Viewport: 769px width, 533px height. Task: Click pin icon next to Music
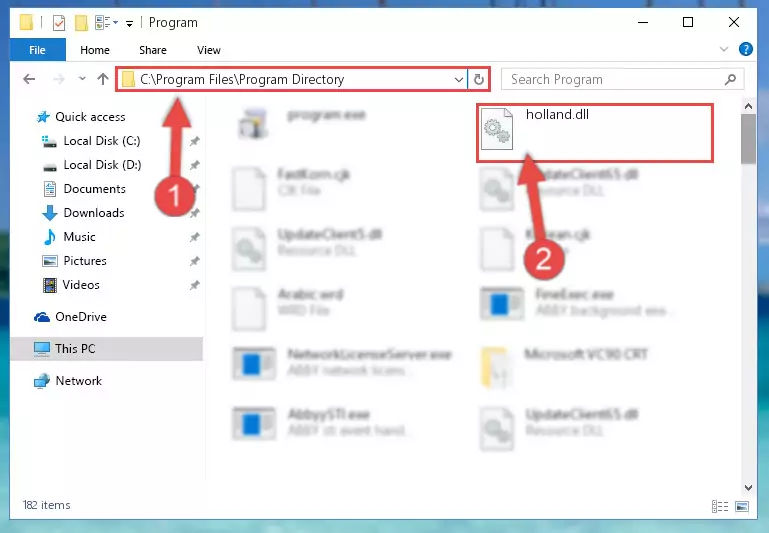point(195,237)
